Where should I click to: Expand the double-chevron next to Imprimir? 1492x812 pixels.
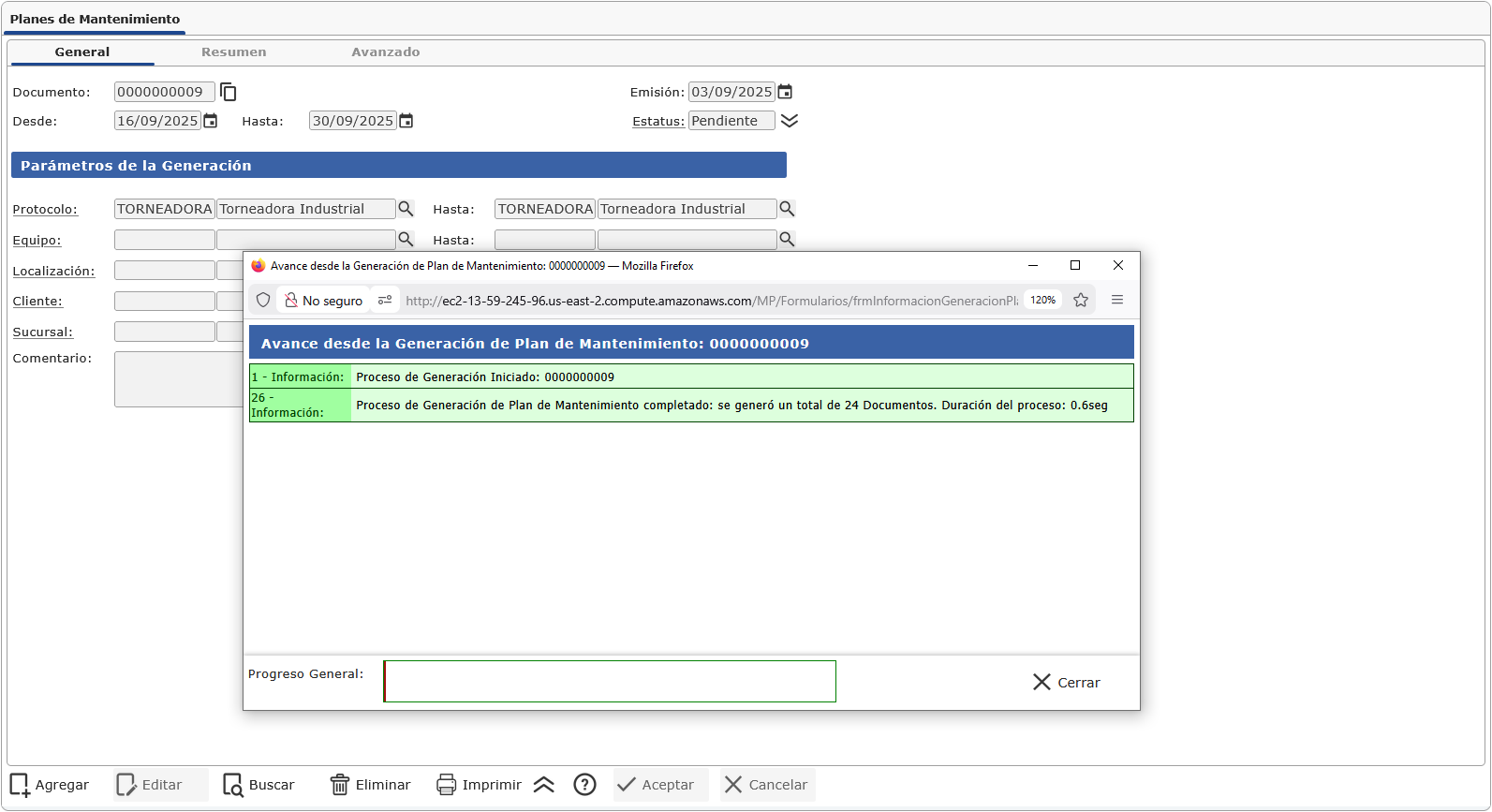pyautogui.click(x=544, y=785)
